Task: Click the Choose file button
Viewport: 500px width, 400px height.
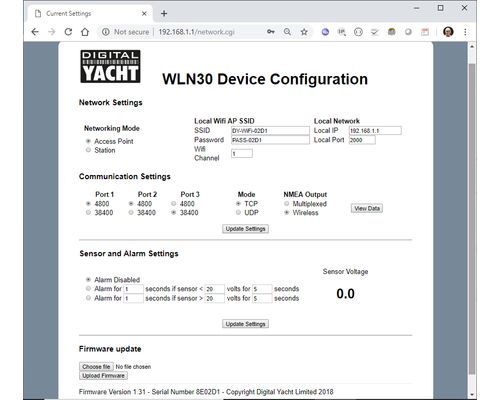Action: click(x=96, y=367)
